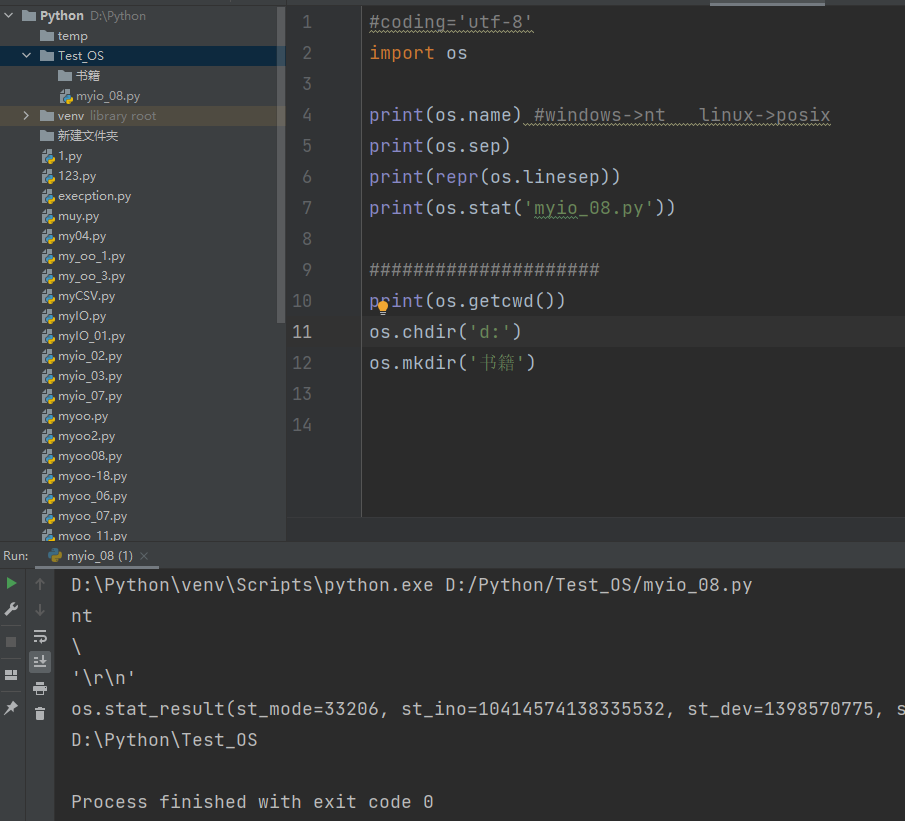Screen dimensions: 905x821
Task: Click the Stop process square icon
Action: [x=11, y=642]
